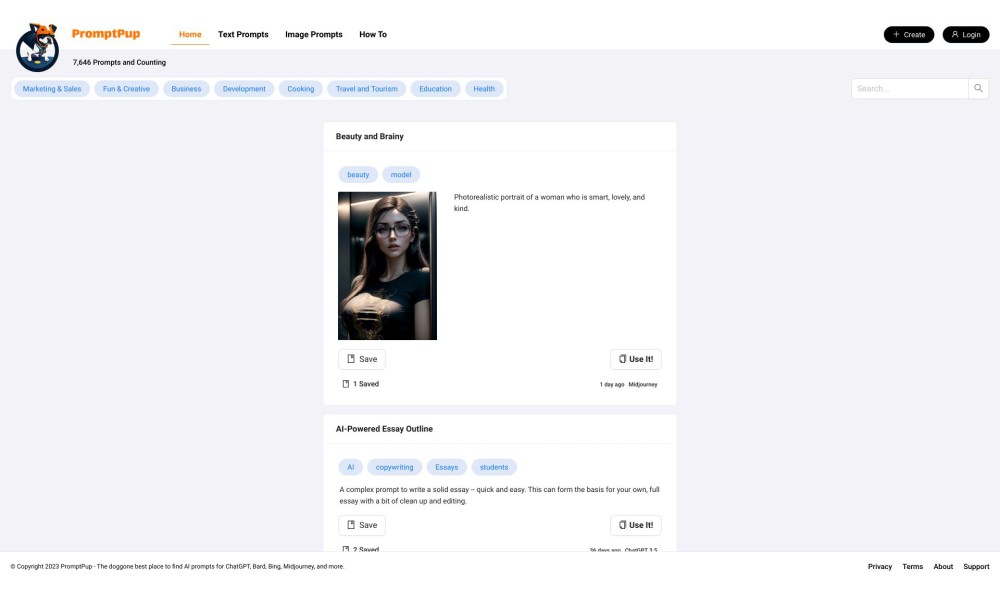This screenshot has width=1000, height=600.
Task: Open the Terms footer link
Action: coord(913,567)
